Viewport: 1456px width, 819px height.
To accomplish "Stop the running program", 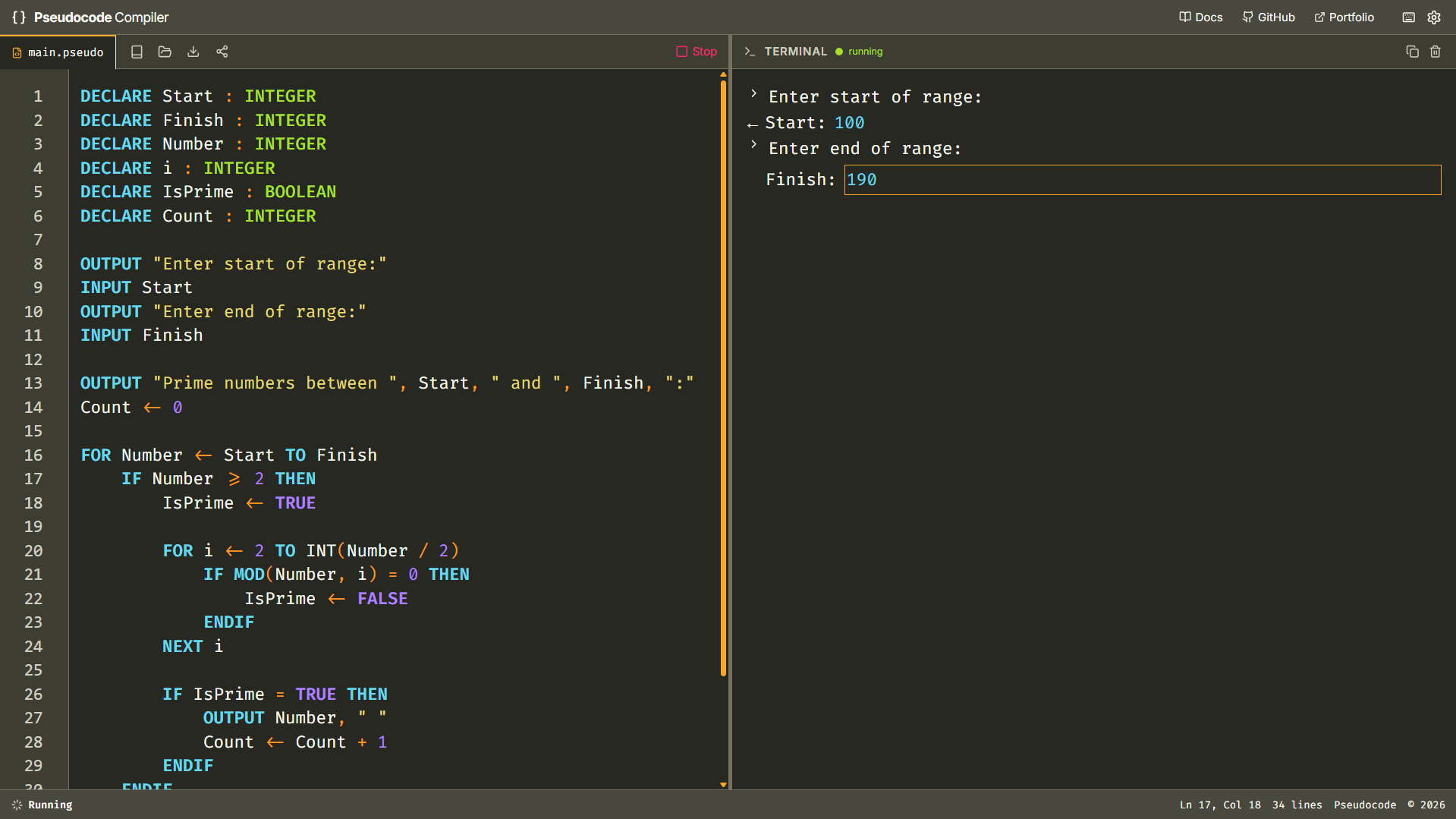I will pyautogui.click(x=697, y=52).
